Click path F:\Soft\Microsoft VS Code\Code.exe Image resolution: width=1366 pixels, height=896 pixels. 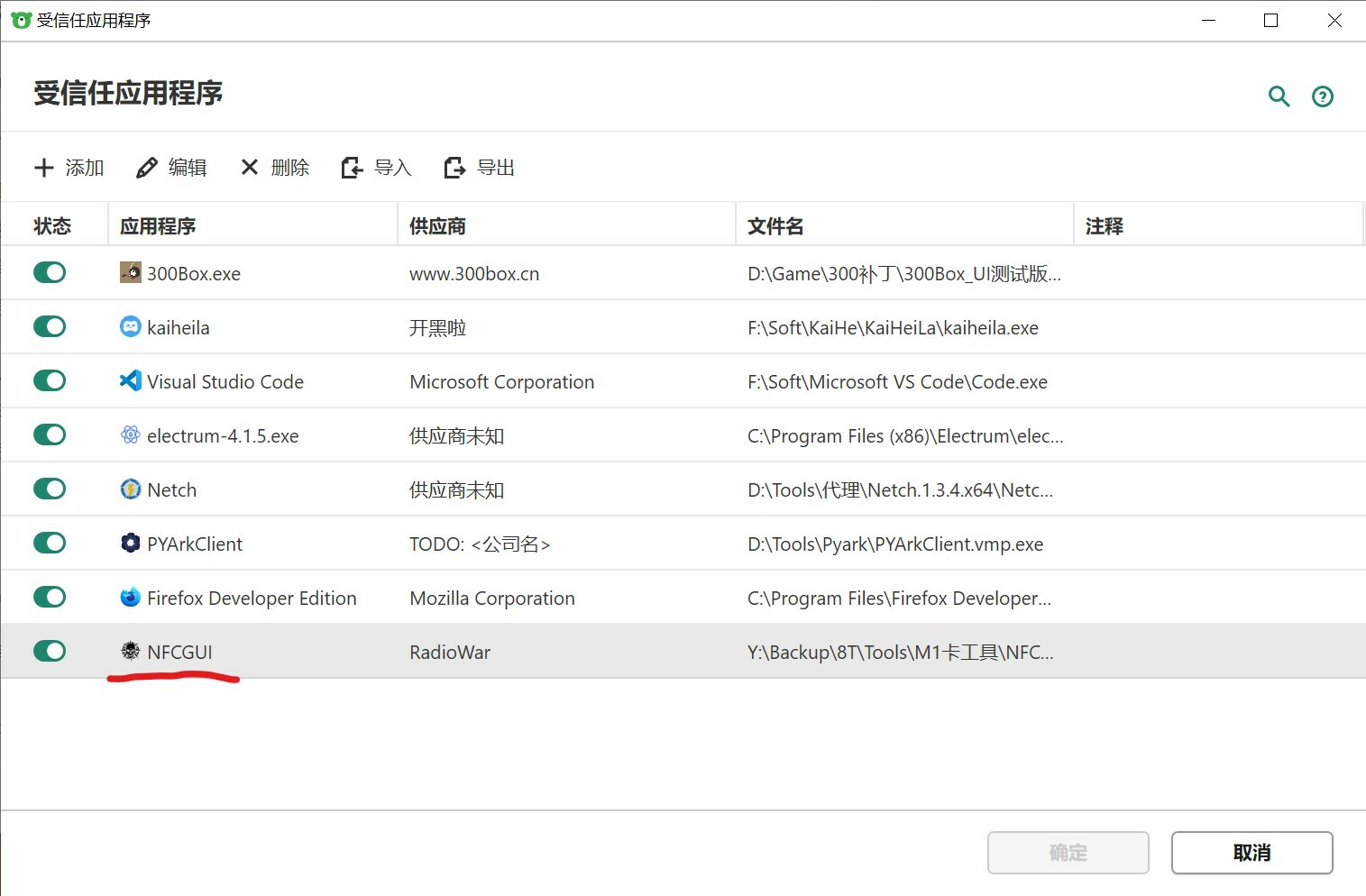tap(897, 382)
